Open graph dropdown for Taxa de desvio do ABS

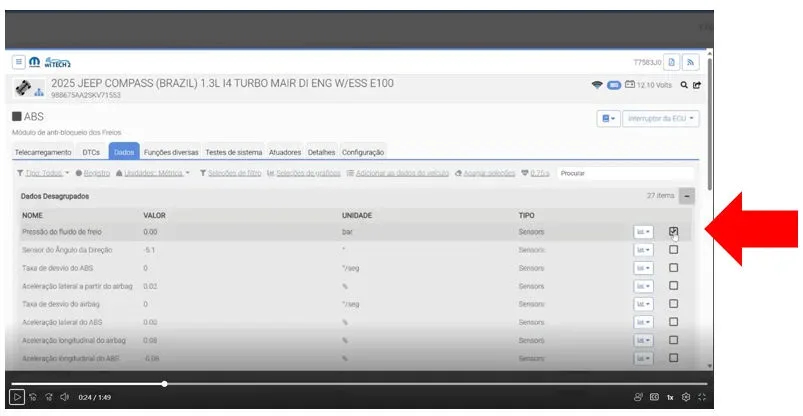[x=643, y=268]
